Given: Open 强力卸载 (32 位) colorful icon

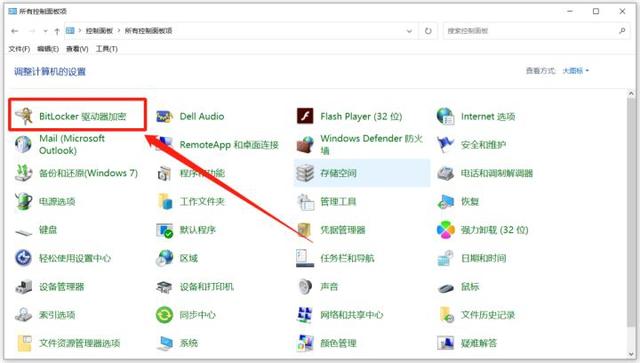Looking at the screenshot, I should point(445,230).
